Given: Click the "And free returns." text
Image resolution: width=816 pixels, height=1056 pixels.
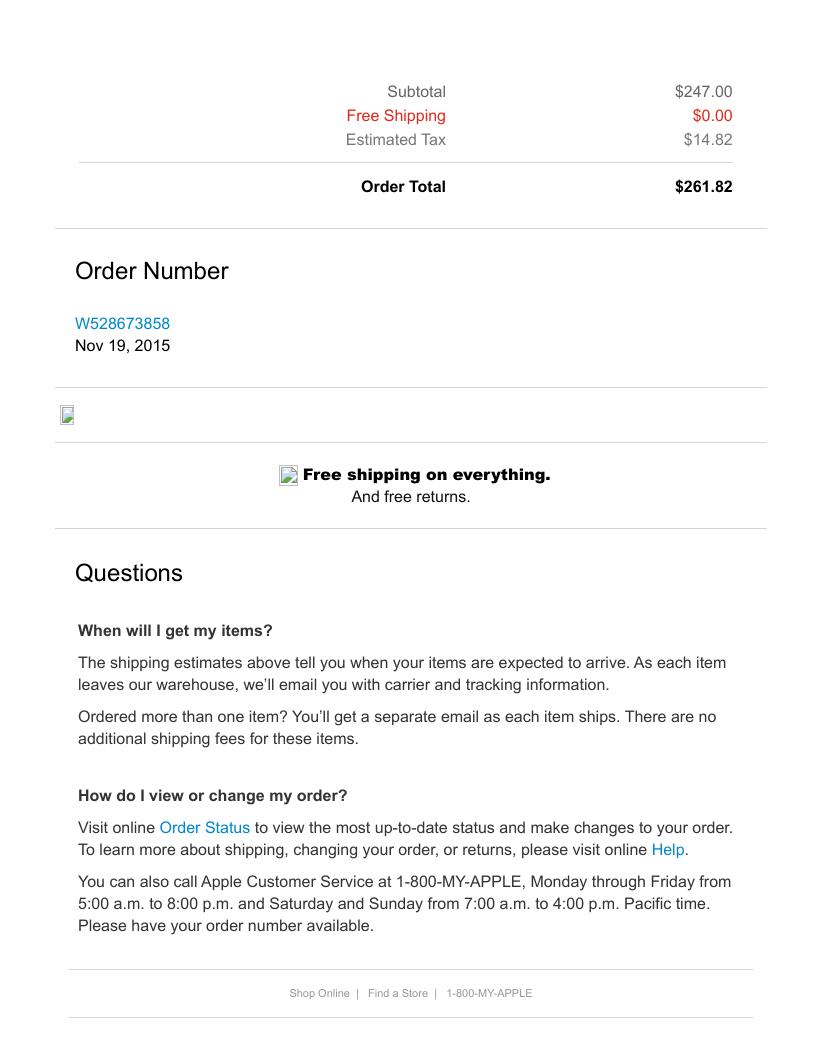Looking at the screenshot, I should 410,497.
